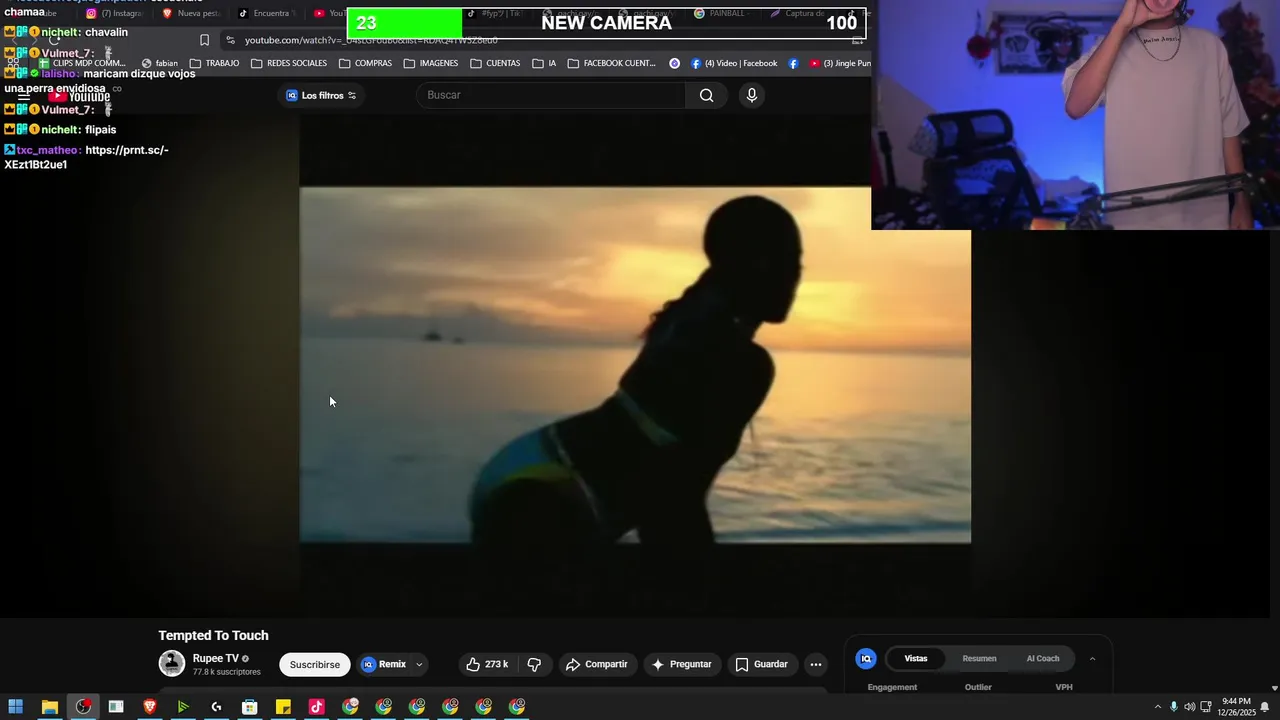Screen dimensions: 1280x720
Task: Click the Tempted To Touch video title
Action: click(213, 635)
